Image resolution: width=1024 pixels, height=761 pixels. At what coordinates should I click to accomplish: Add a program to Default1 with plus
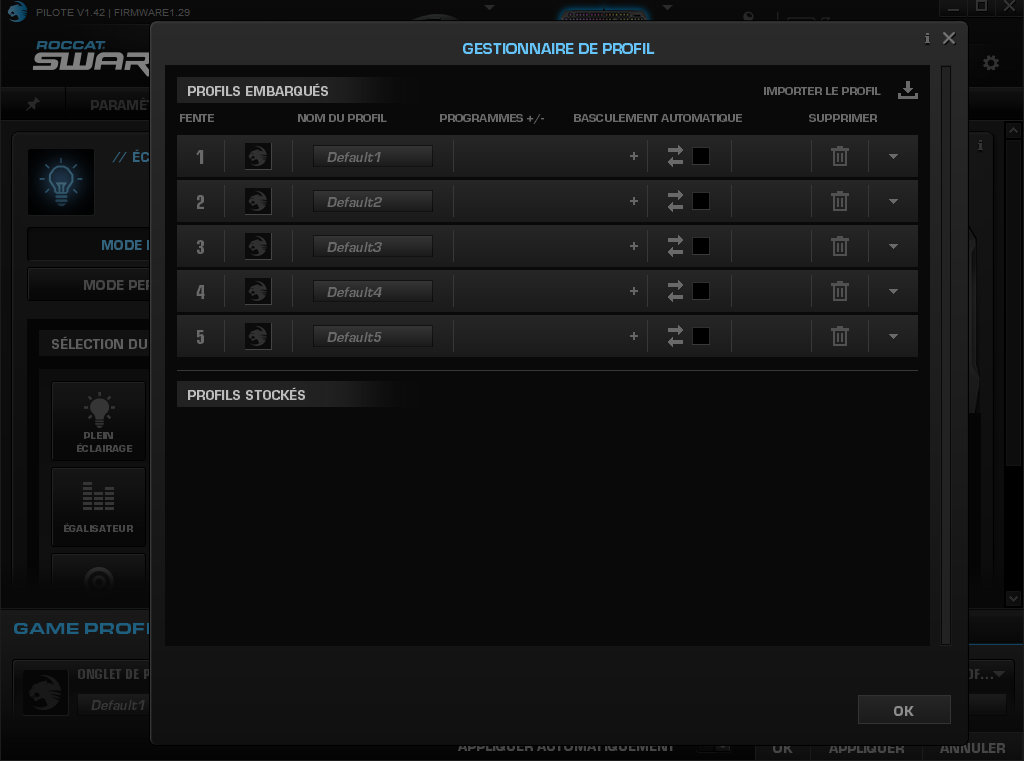[633, 156]
